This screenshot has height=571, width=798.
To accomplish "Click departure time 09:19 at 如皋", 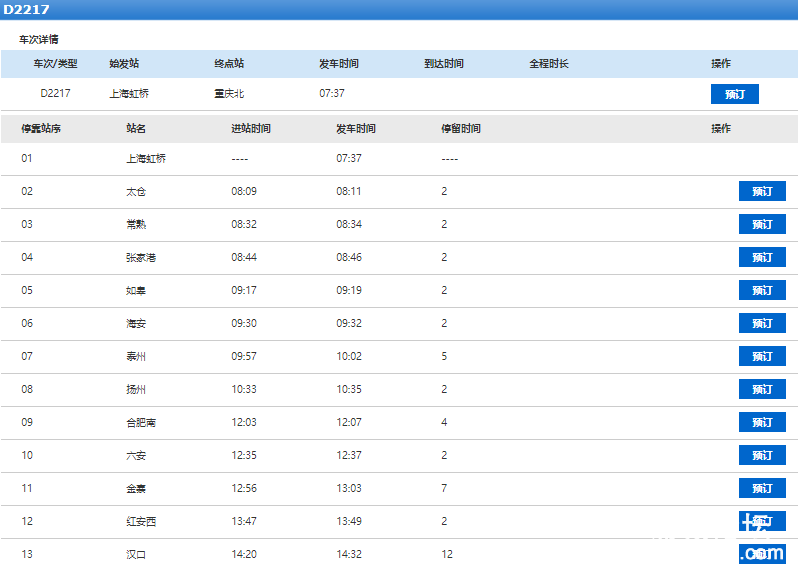I will click(349, 290).
